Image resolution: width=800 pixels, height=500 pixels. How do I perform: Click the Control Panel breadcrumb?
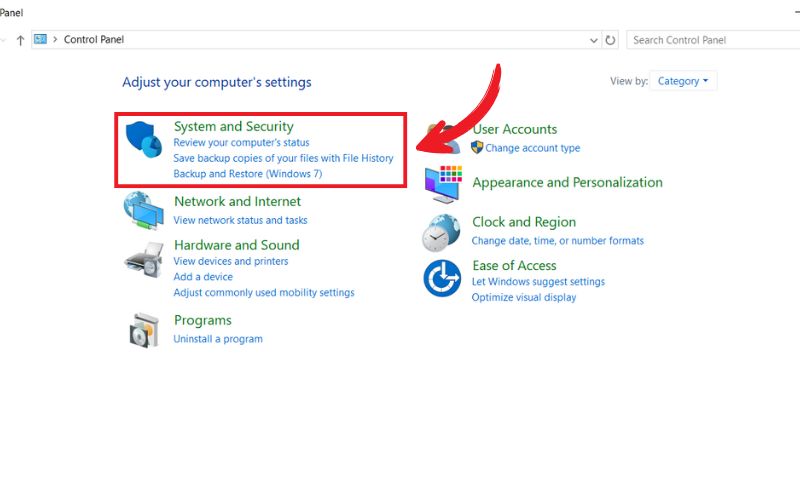(x=94, y=39)
